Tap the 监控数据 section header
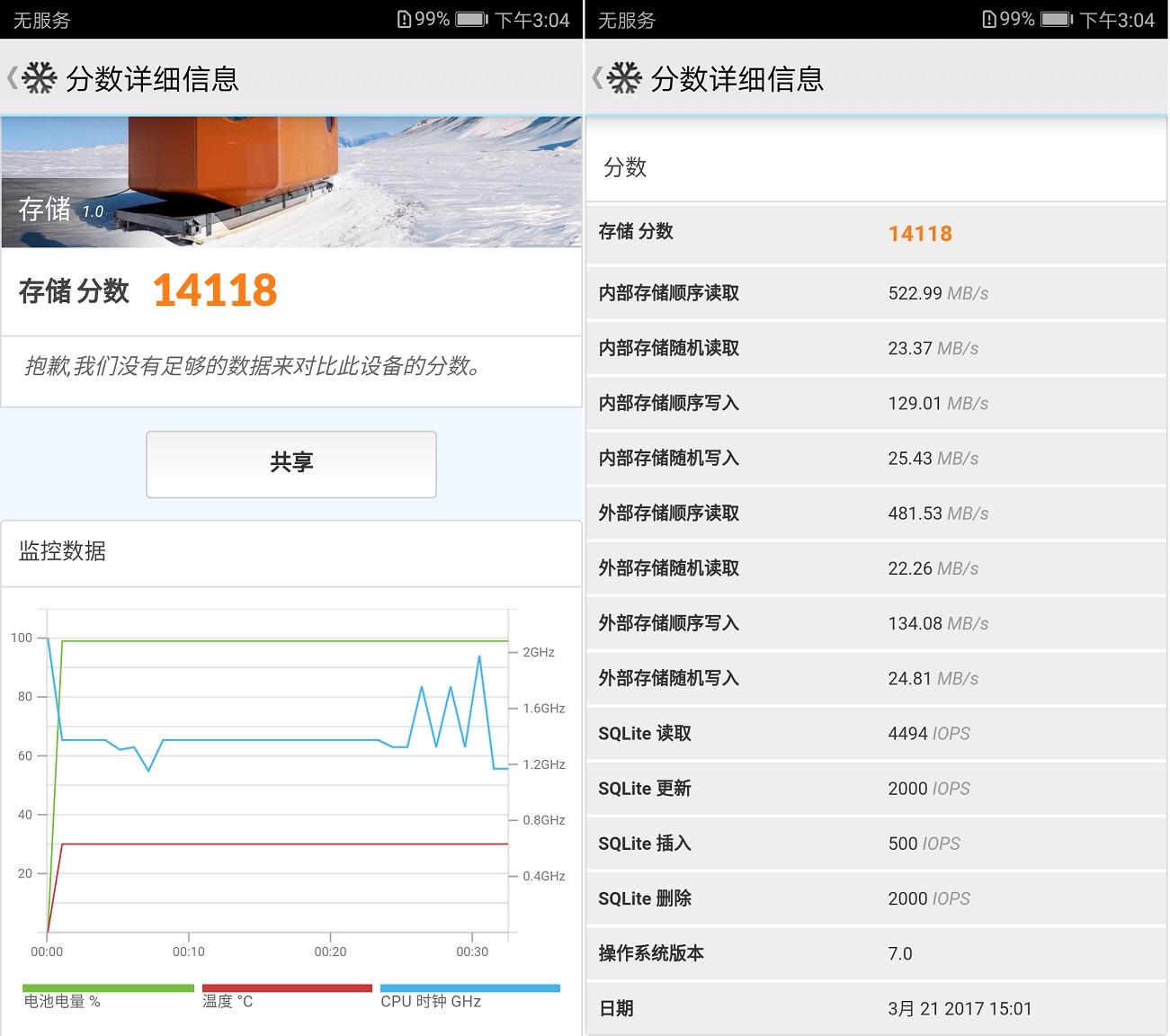Viewport: 1170px width, 1036px height. coord(61,551)
